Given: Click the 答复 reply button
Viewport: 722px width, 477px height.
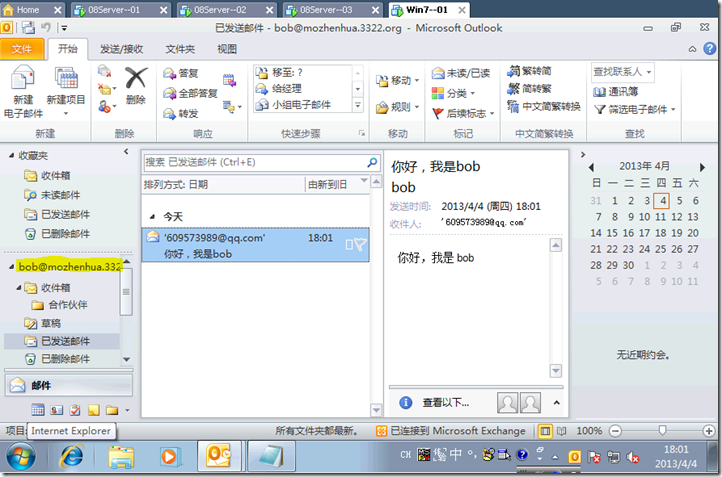Looking at the screenshot, I should tap(180, 73).
